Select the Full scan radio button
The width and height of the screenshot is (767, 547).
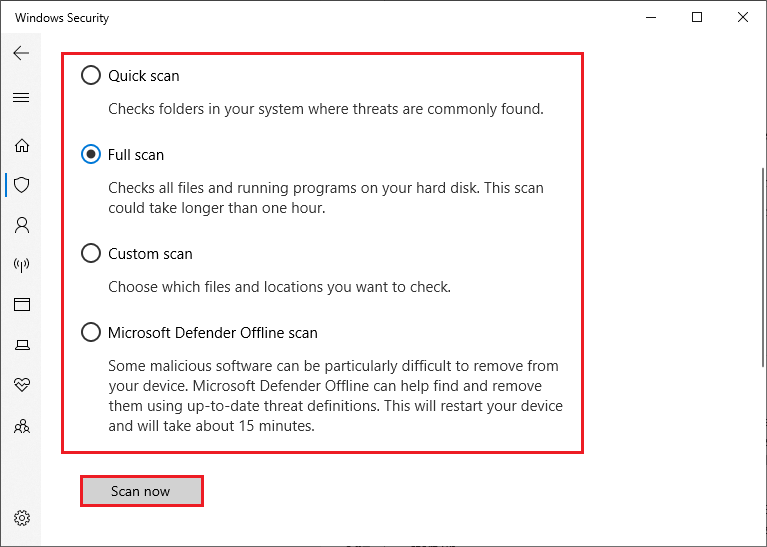tap(90, 155)
